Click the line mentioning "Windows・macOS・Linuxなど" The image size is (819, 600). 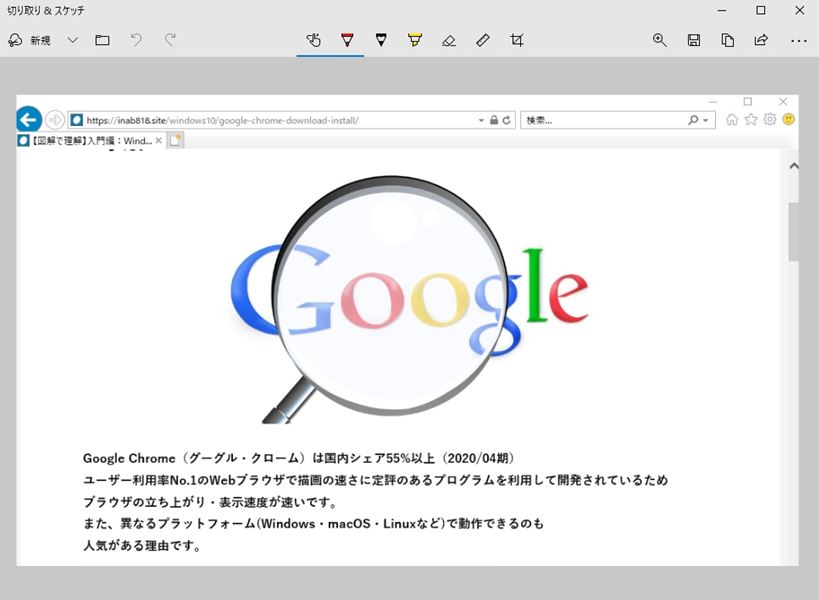point(313,524)
